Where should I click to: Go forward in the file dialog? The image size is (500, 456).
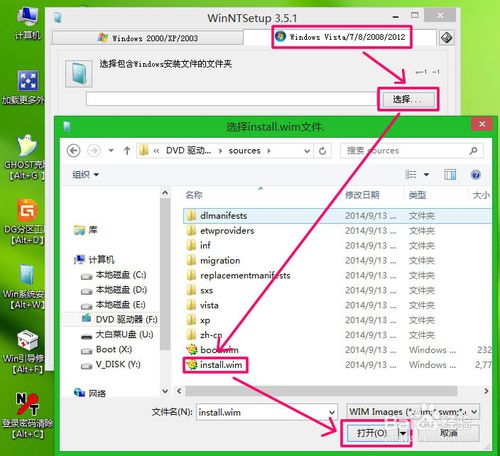(94, 151)
